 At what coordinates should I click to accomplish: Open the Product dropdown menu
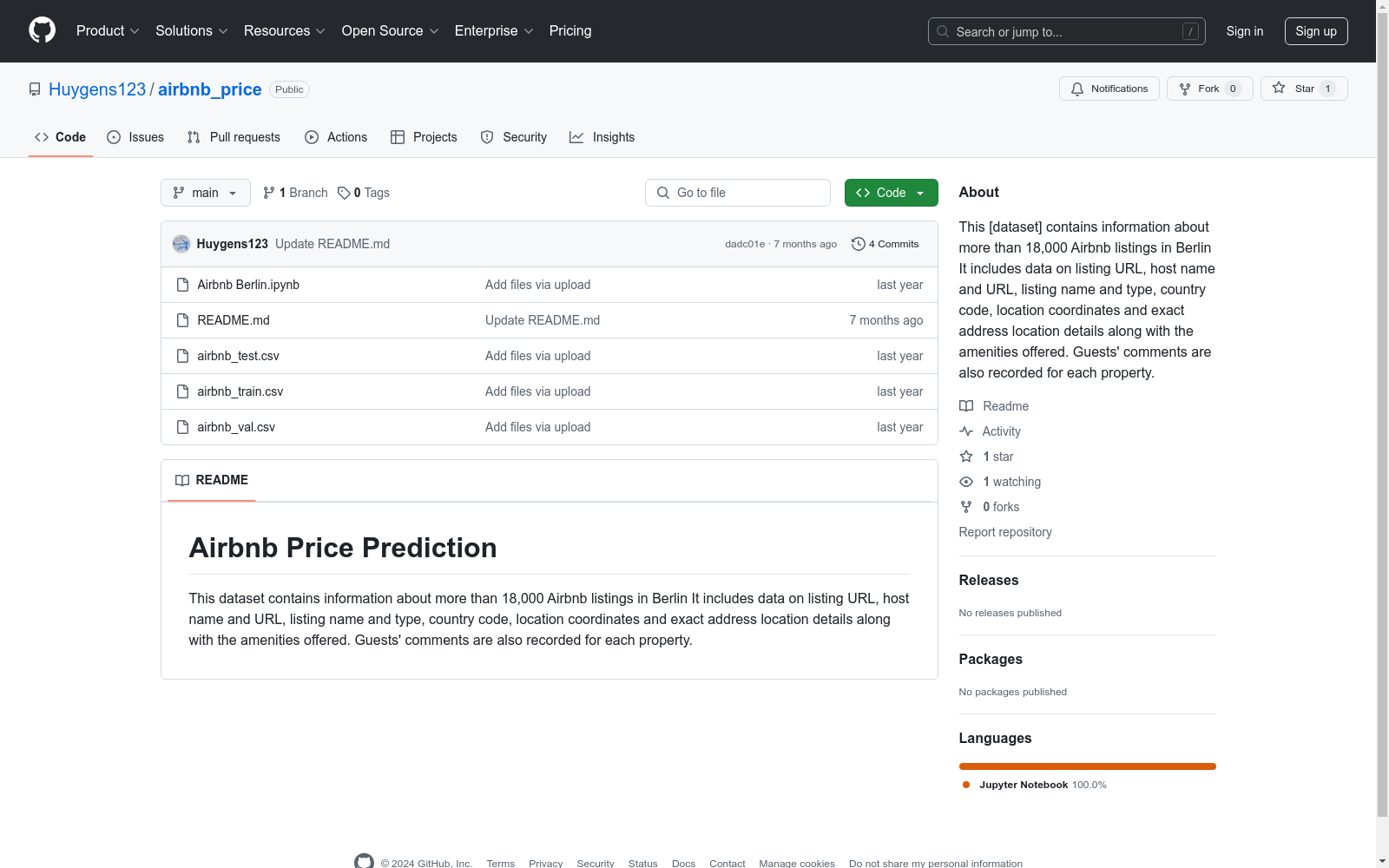(108, 31)
